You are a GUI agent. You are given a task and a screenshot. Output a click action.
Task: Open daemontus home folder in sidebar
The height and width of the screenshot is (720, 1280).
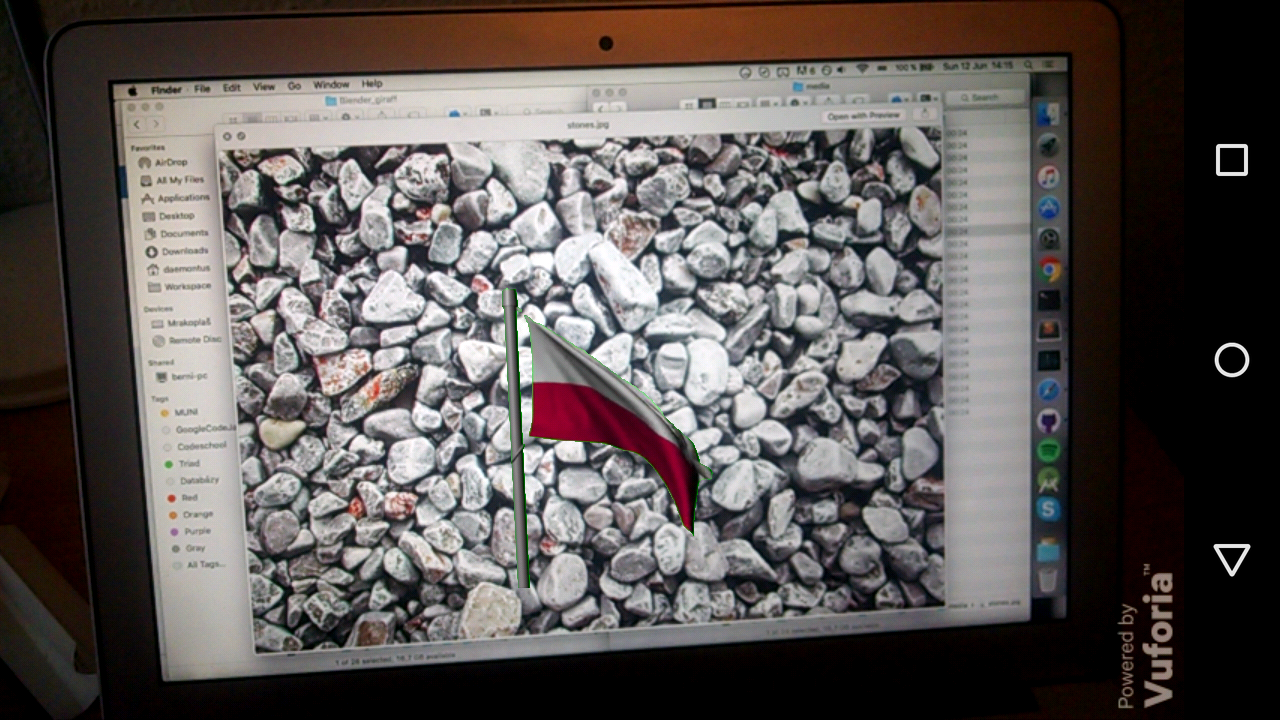(x=178, y=269)
